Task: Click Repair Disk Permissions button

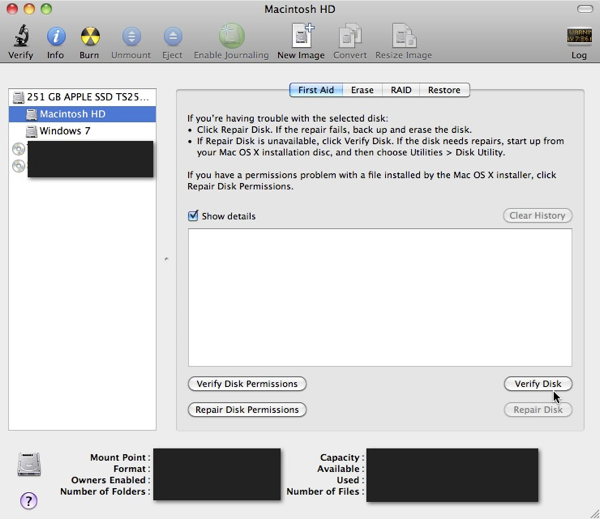Action: tap(247, 410)
